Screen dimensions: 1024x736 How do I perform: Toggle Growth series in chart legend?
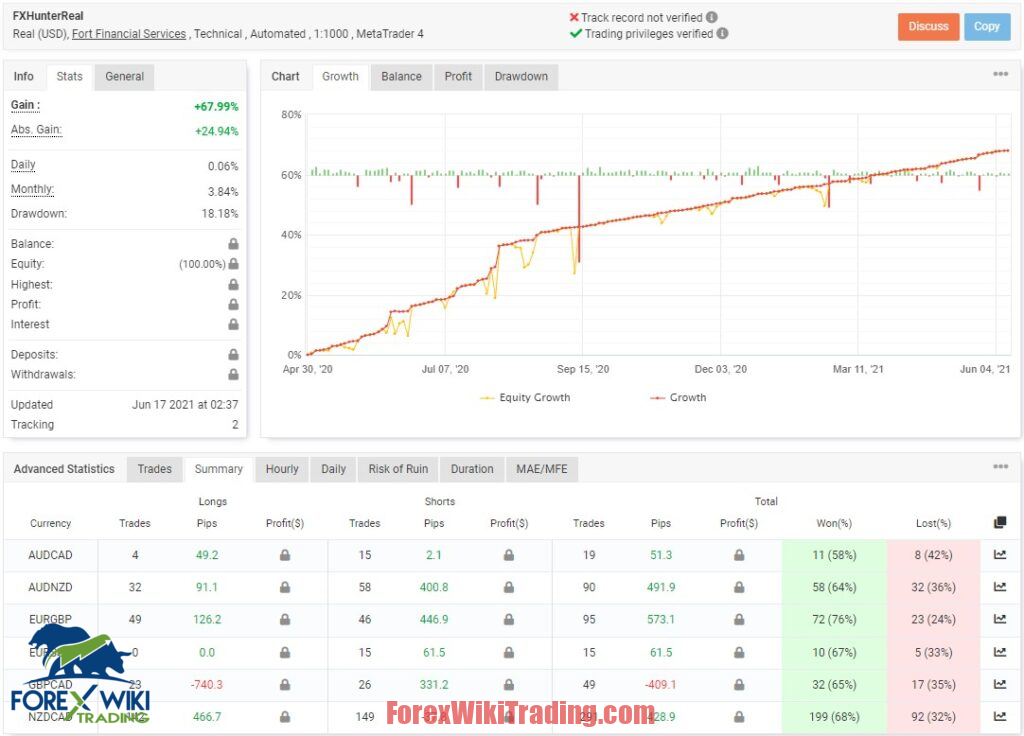click(678, 398)
